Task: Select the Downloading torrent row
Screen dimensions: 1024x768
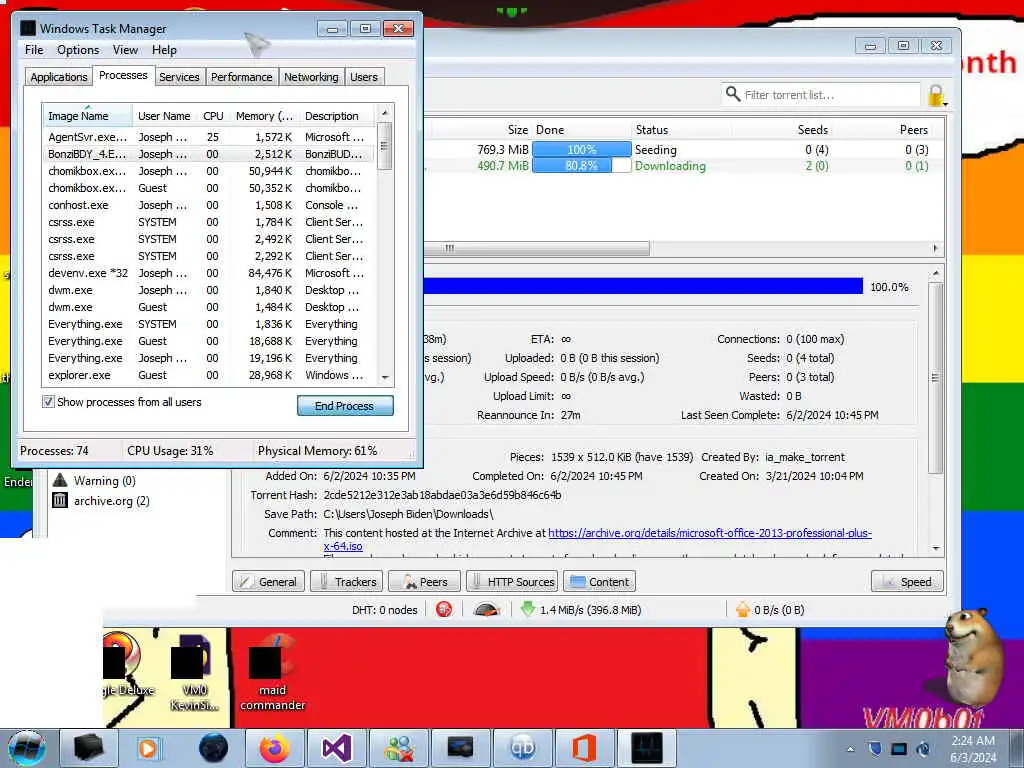Action: click(682, 166)
